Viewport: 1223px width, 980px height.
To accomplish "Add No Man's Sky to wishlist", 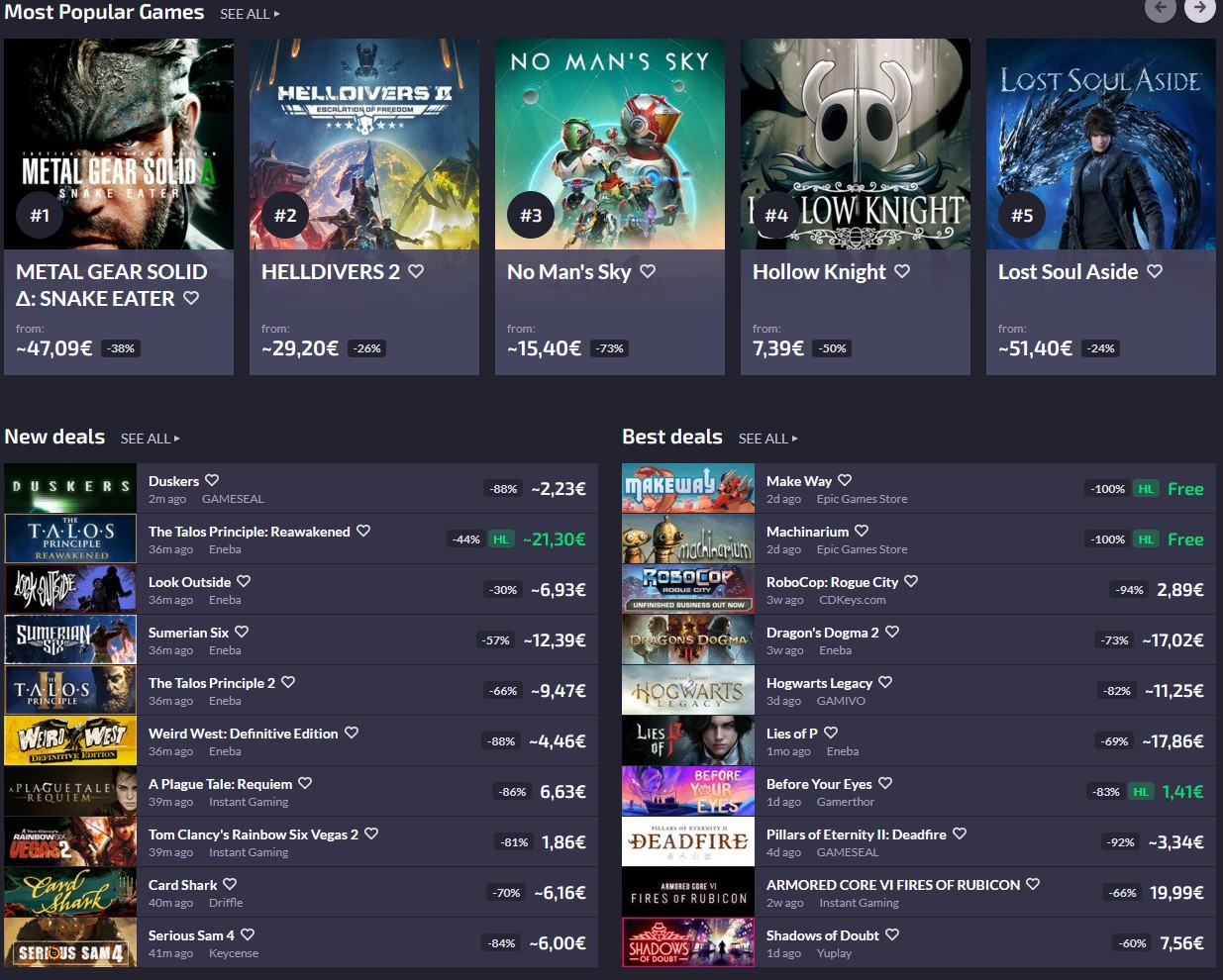I will [648, 271].
